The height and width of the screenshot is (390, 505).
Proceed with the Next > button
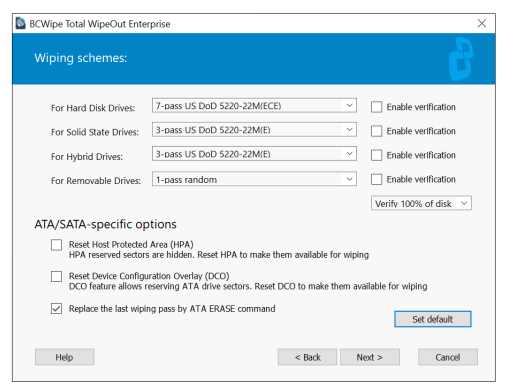point(370,357)
